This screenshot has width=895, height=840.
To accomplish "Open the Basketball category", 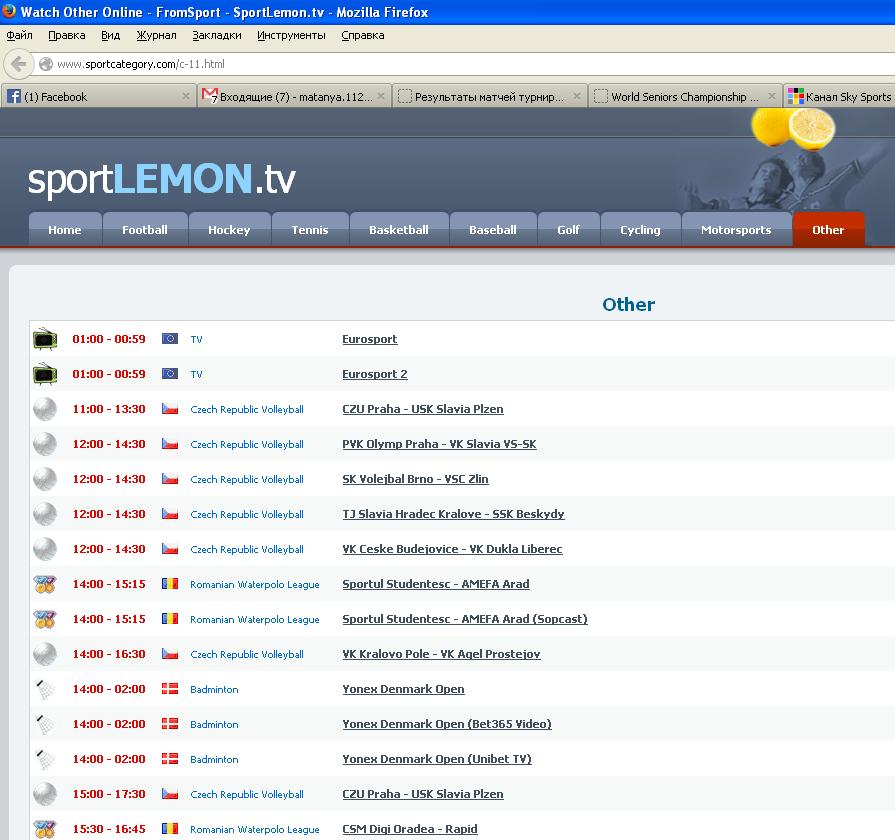I will coord(399,229).
